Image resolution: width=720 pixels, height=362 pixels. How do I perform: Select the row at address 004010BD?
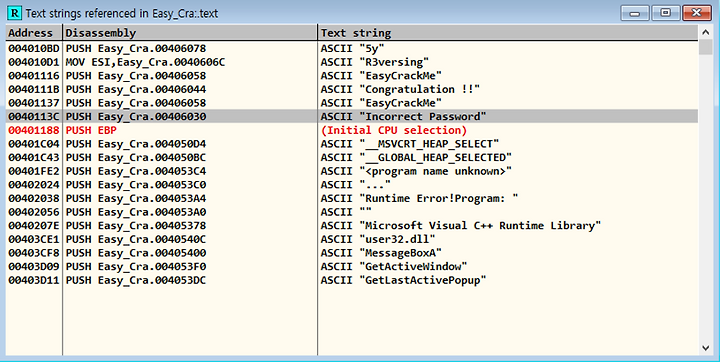tap(352, 48)
